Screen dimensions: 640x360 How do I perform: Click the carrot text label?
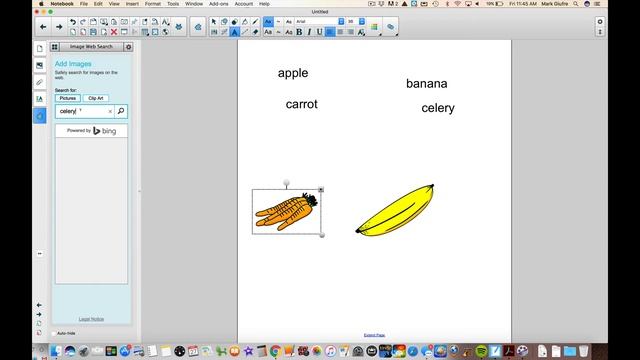(x=302, y=104)
